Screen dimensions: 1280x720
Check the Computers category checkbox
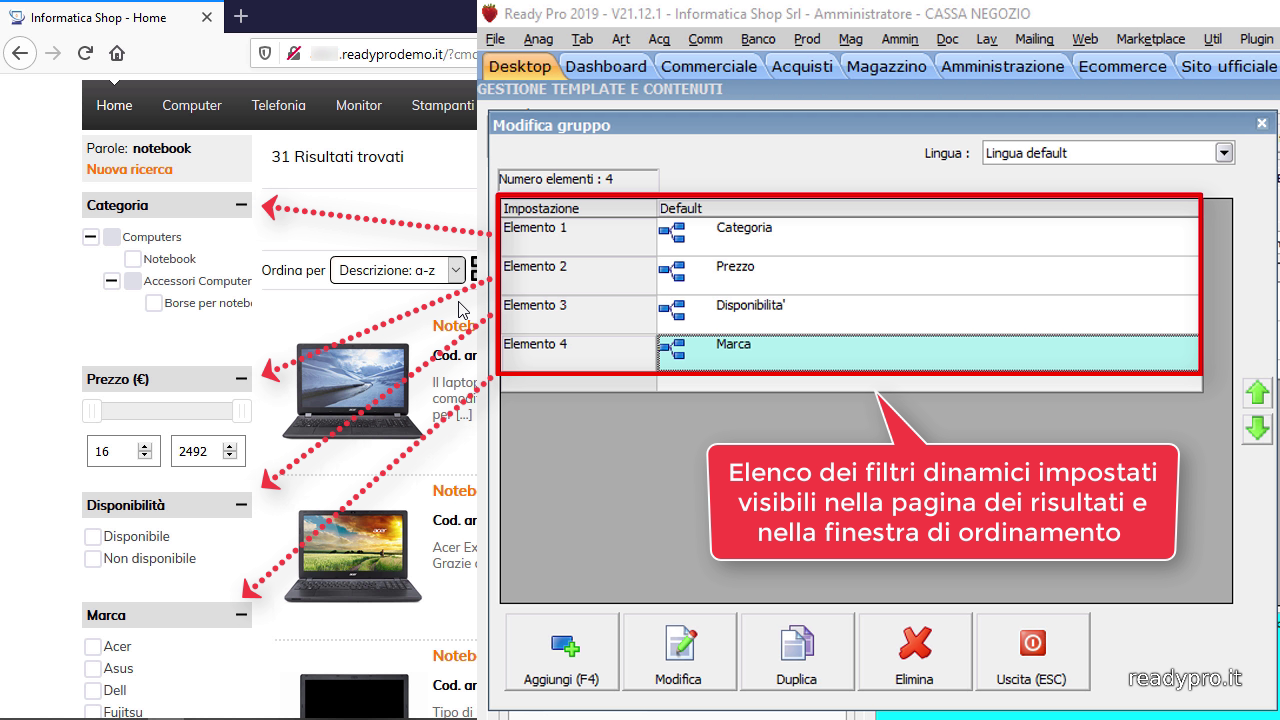pos(112,237)
